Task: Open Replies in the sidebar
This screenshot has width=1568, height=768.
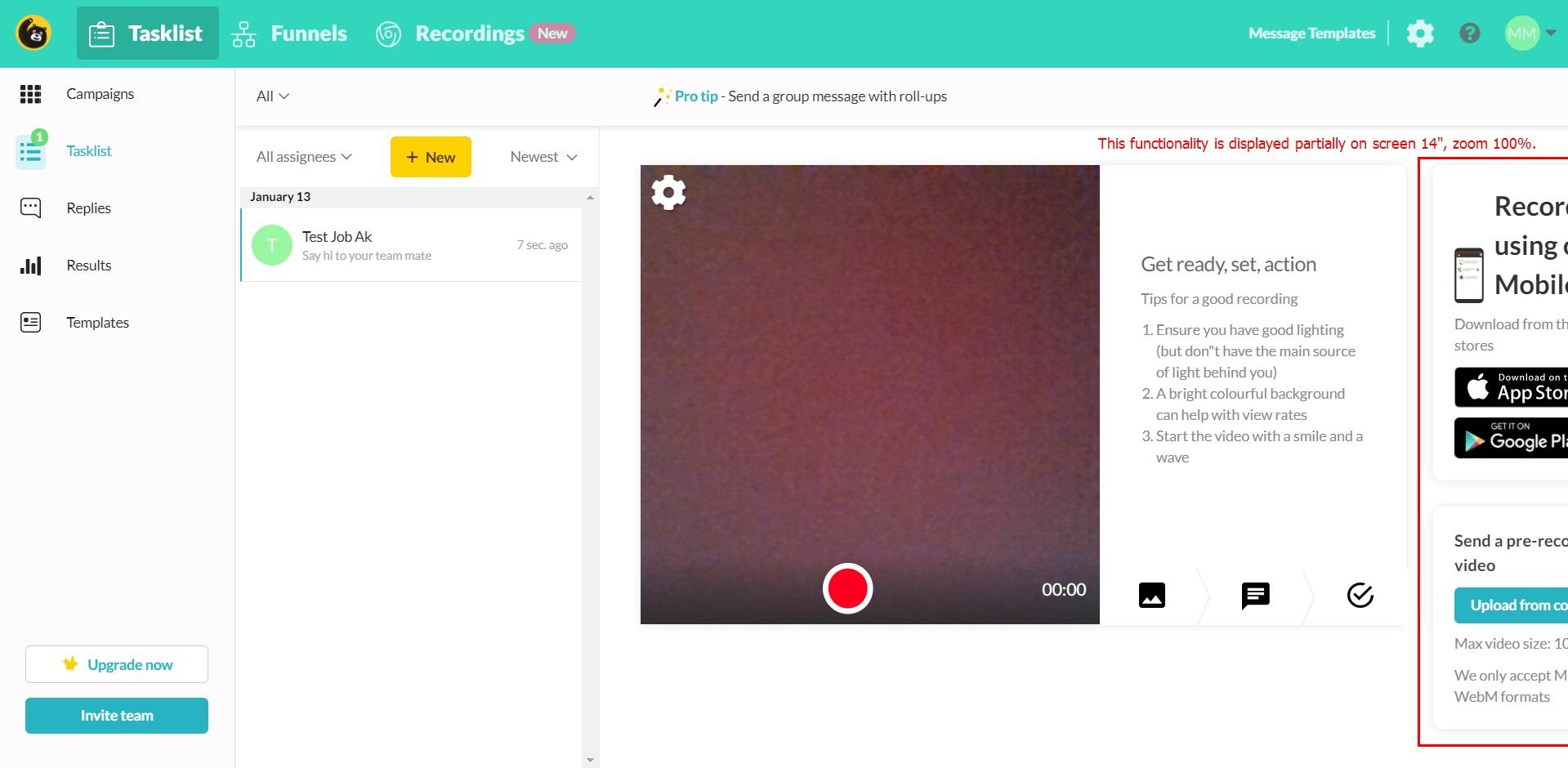Action: pos(88,208)
